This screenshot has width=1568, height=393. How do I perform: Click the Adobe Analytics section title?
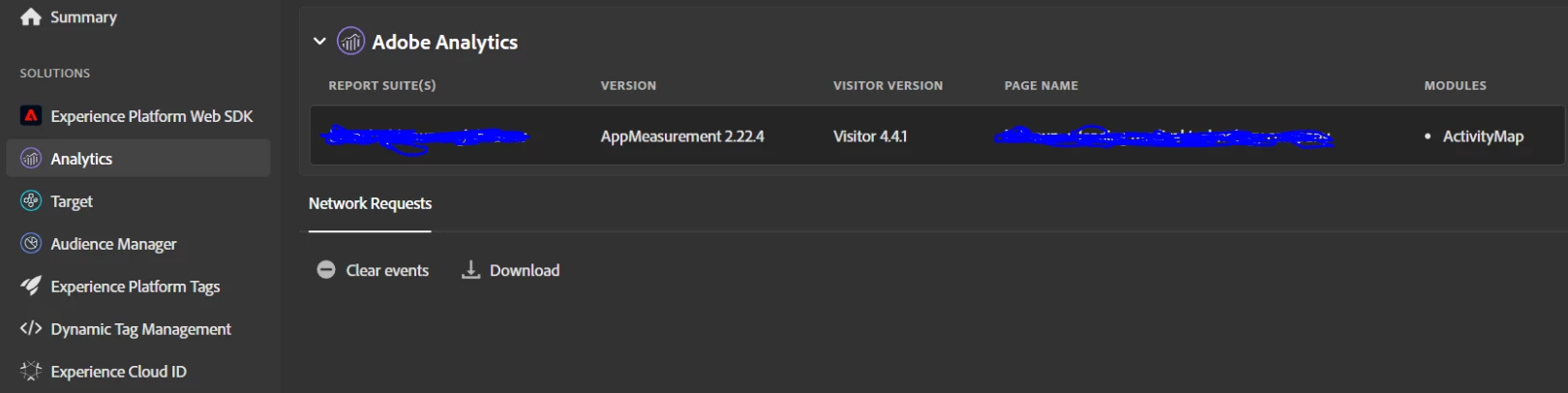coord(444,42)
